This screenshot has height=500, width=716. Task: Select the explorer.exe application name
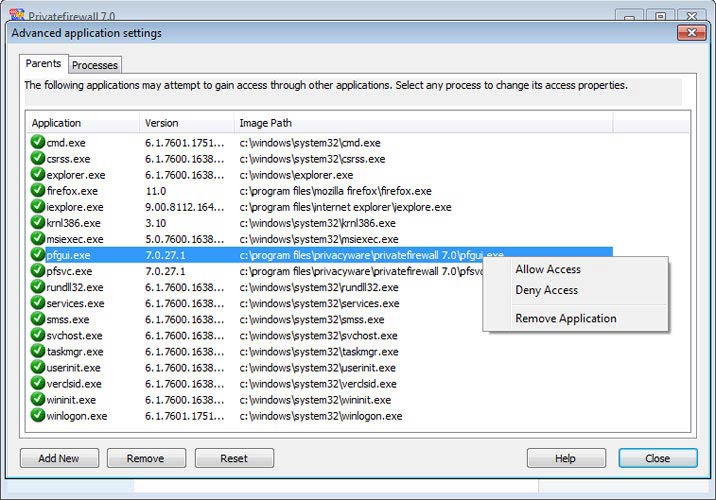(x=75, y=175)
